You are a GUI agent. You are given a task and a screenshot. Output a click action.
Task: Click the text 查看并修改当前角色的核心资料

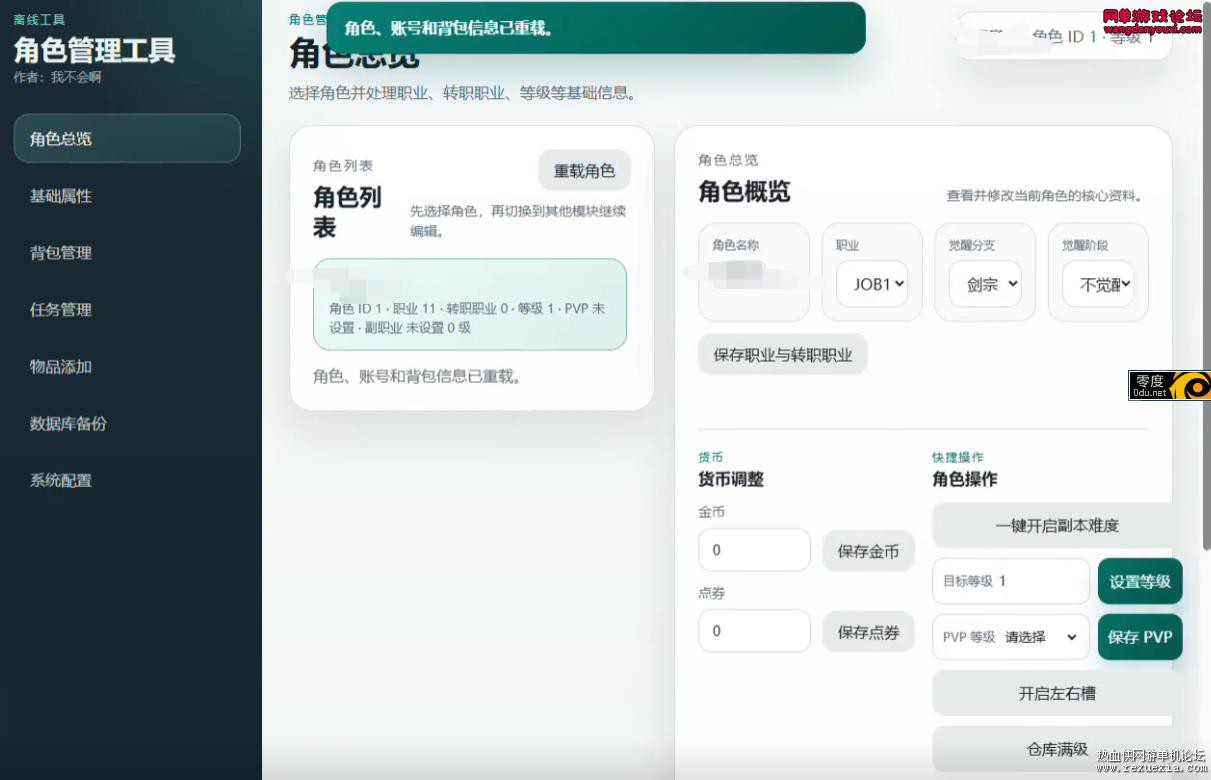[1045, 196]
